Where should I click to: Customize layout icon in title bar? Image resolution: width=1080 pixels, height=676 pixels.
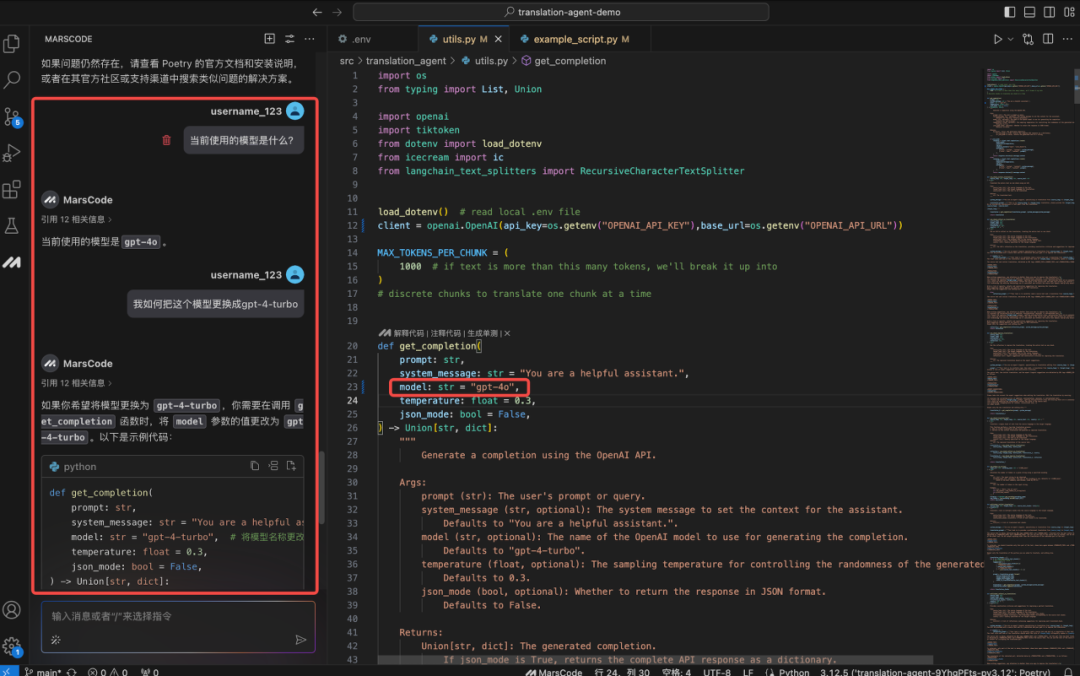coord(1069,12)
